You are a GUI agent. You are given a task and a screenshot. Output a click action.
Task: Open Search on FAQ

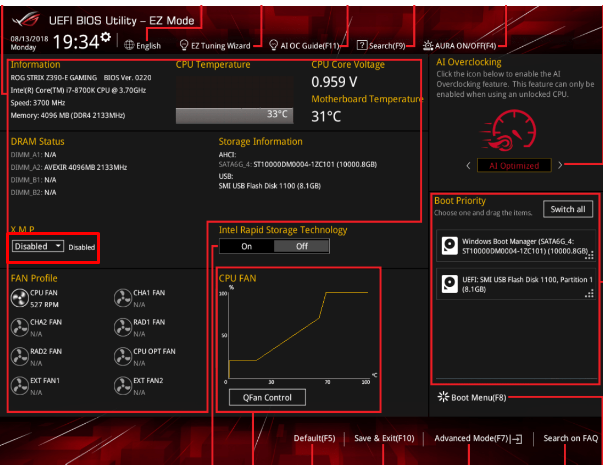pos(570,439)
